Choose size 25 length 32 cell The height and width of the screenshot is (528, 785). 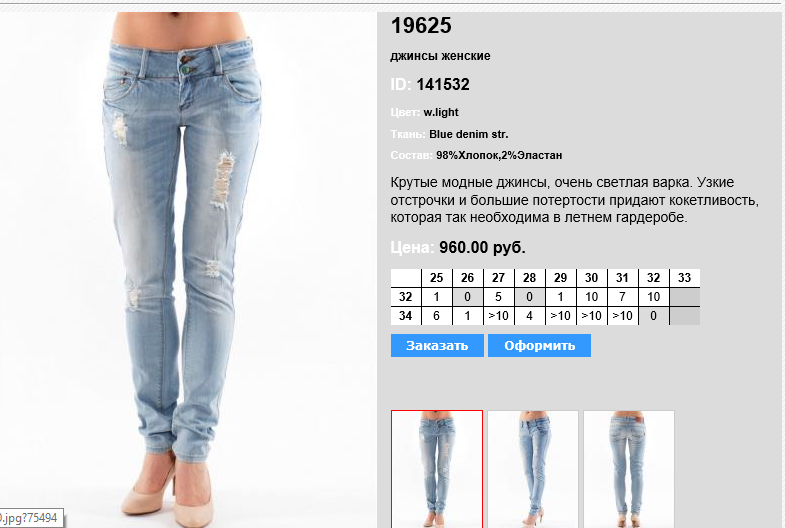coord(437,297)
